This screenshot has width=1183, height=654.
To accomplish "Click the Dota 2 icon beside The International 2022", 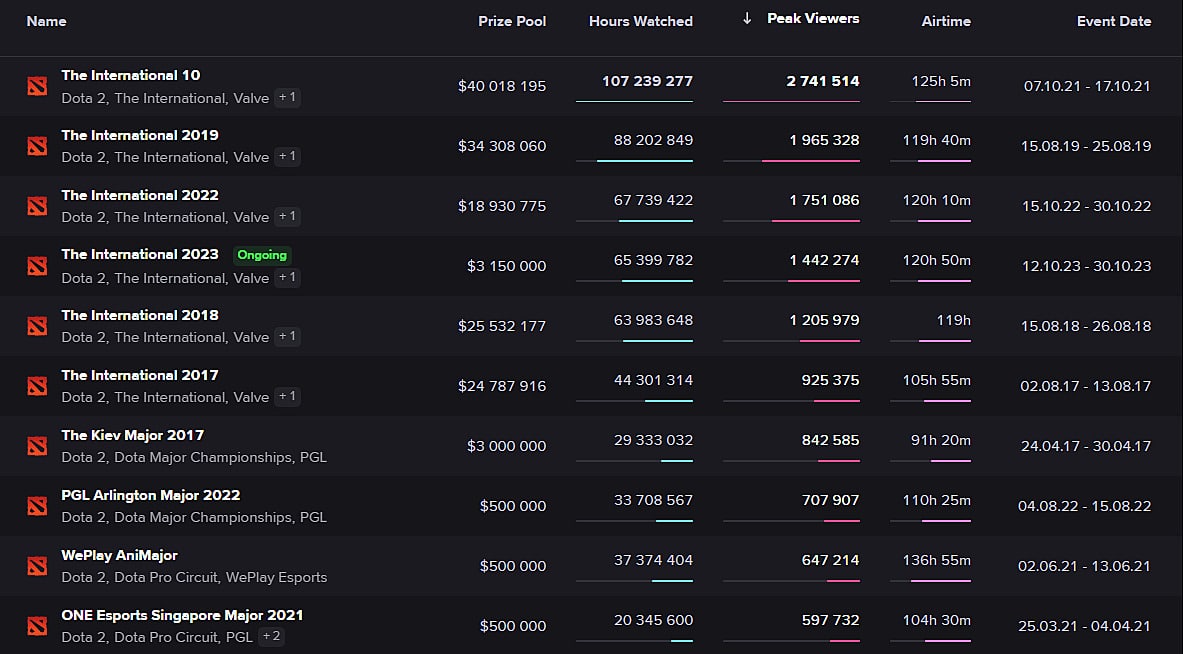I will click(37, 206).
